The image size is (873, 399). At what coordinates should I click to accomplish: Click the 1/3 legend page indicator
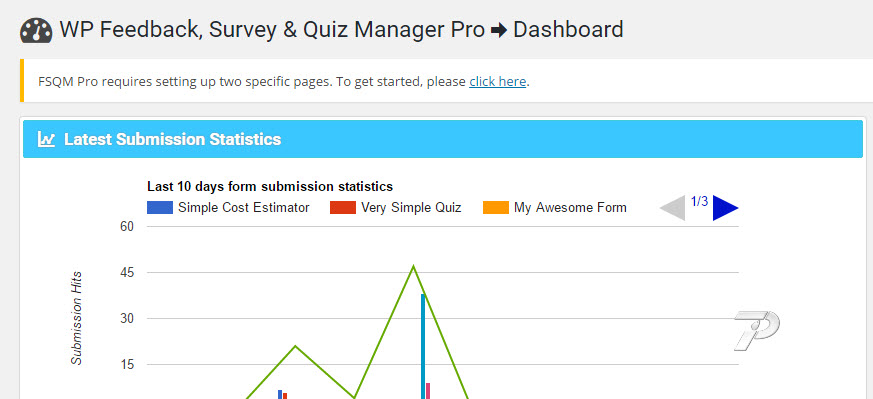tap(699, 201)
